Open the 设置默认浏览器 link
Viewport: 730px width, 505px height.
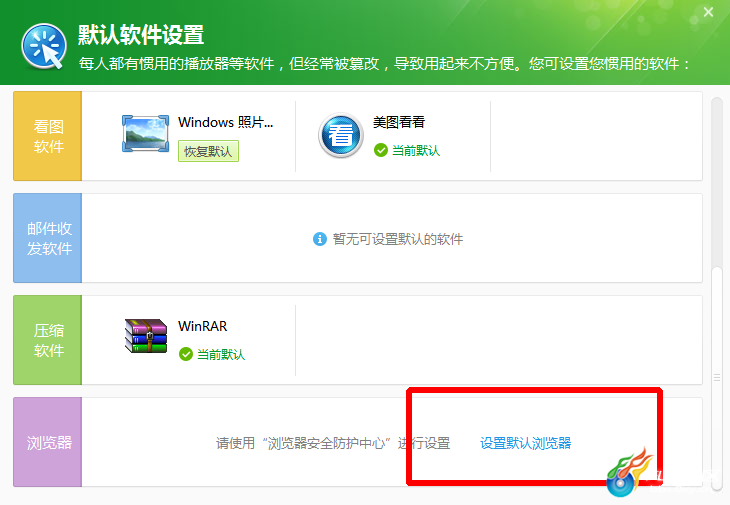pyautogui.click(x=525, y=443)
